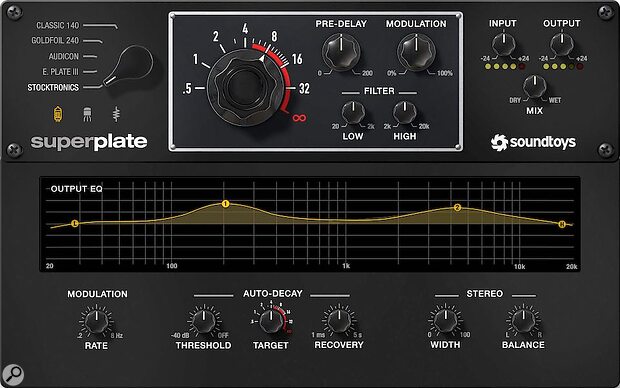This screenshot has height=388, width=620.
Task: Click the Stereo Width knob
Action: click(x=446, y=320)
